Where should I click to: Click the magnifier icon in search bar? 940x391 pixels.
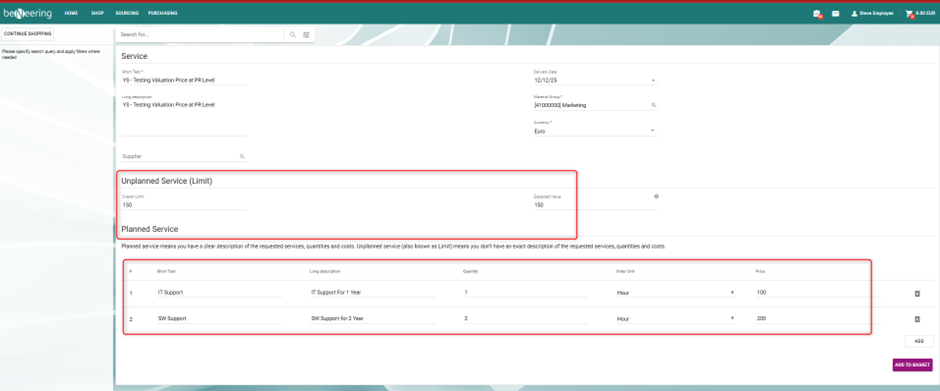point(293,35)
